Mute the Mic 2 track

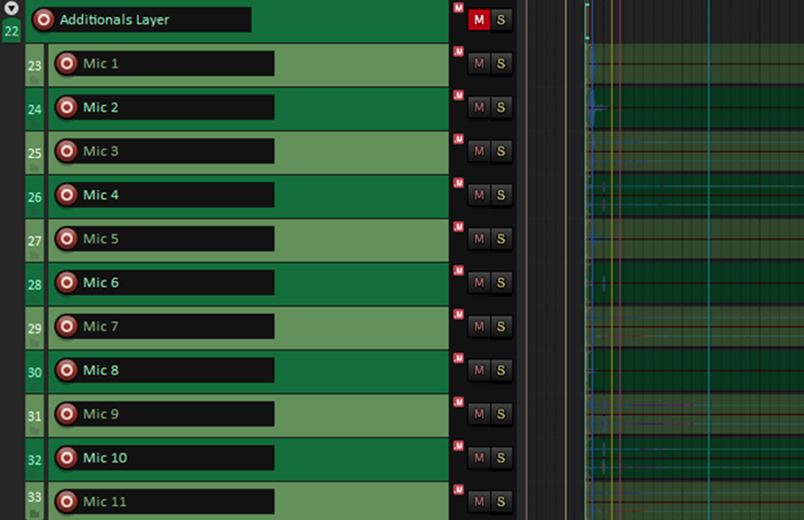[479, 107]
